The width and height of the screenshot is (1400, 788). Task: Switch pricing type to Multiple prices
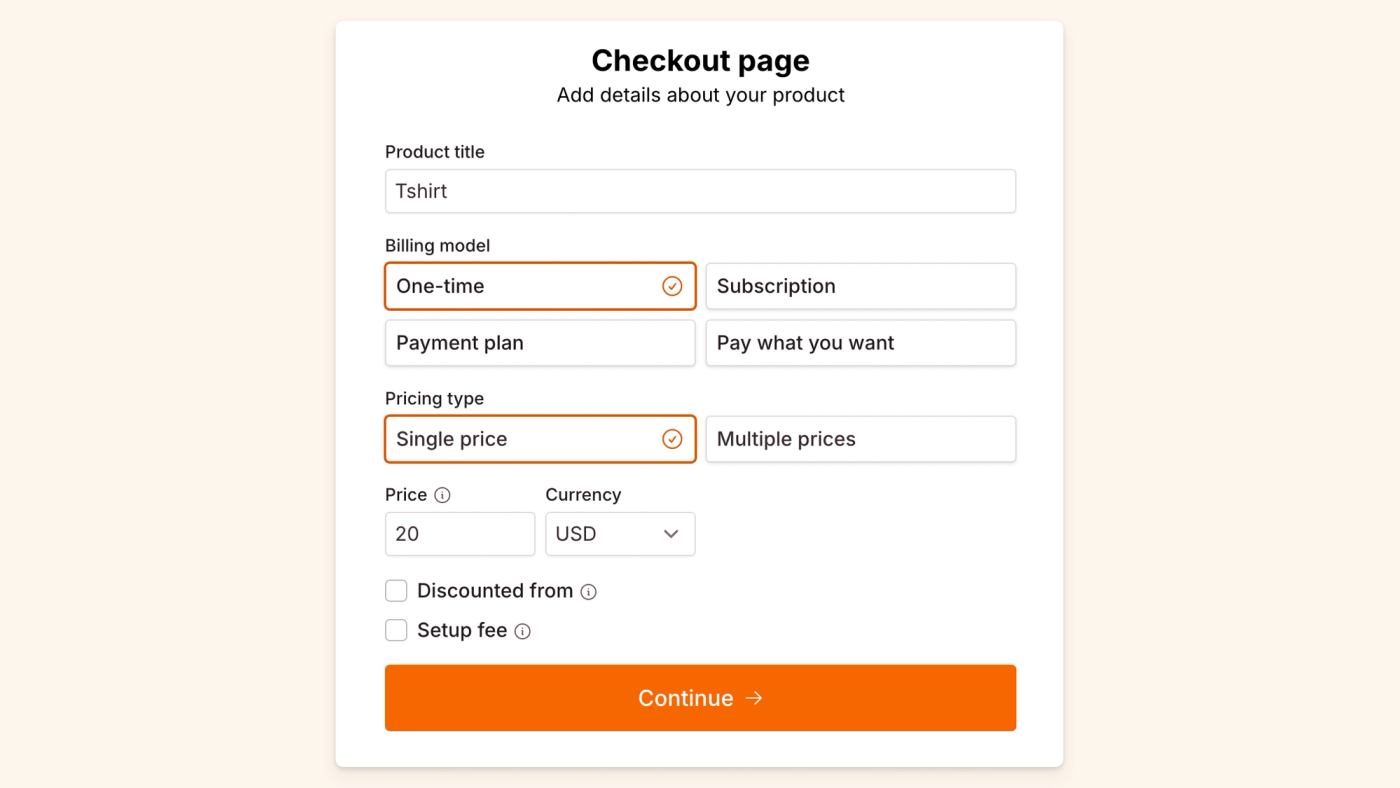point(860,439)
